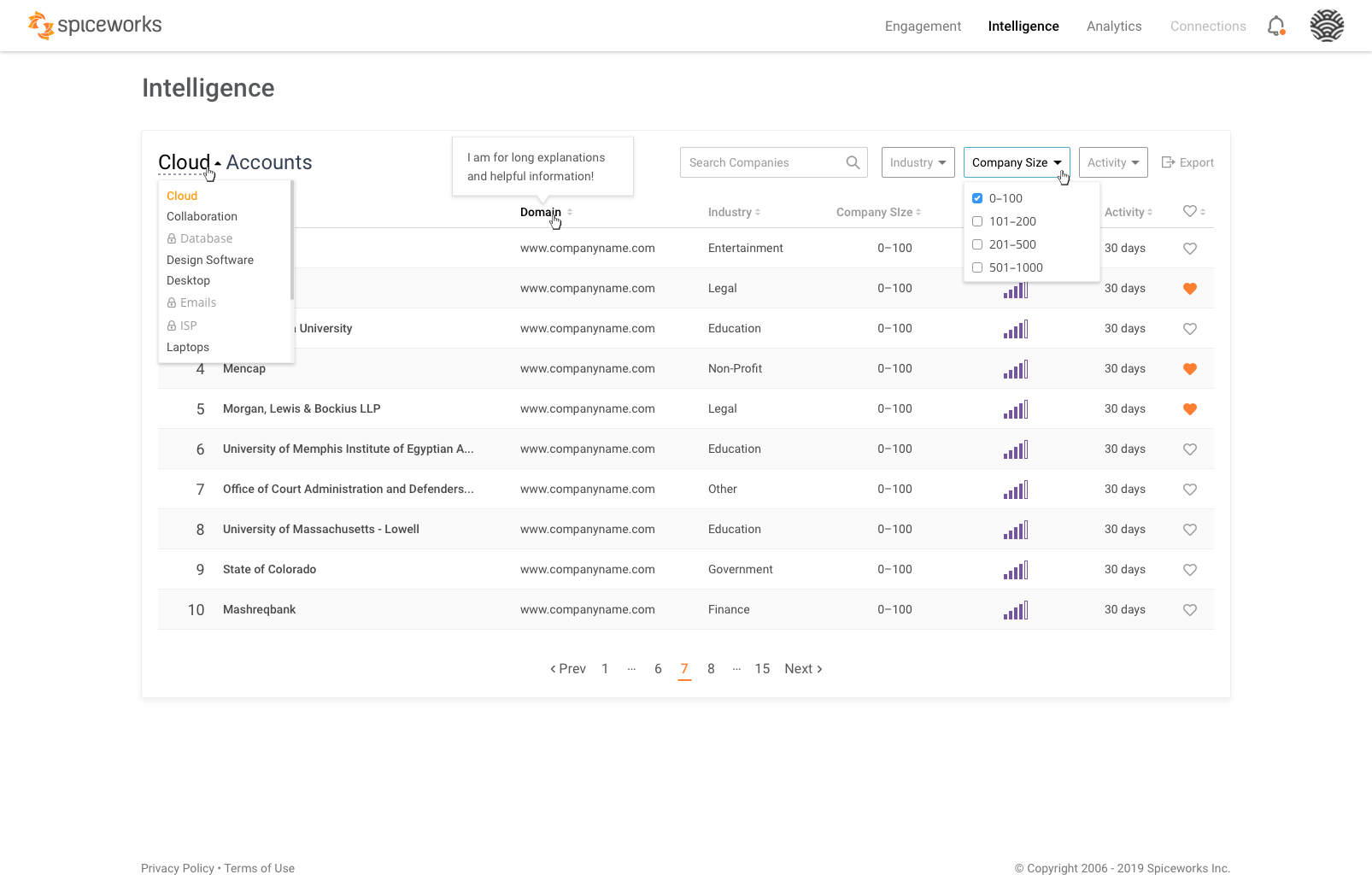Select Desktop in category list
The height and width of the screenshot is (892, 1372).
click(188, 280)
